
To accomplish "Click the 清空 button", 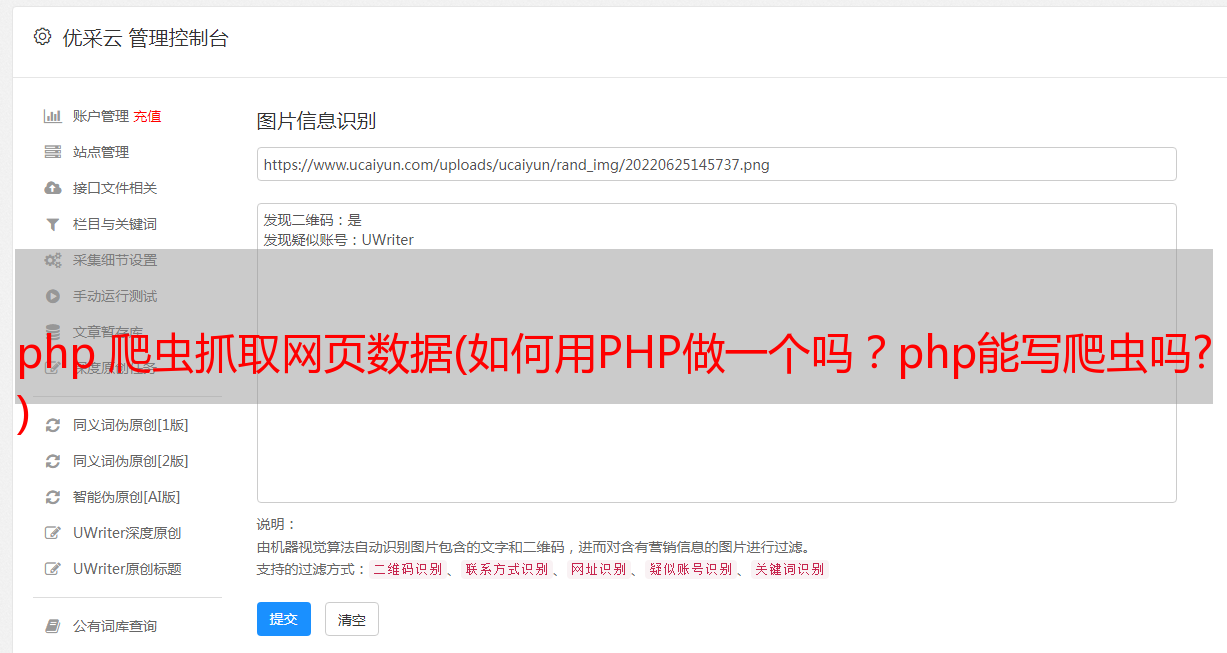I will pos(352,619).
